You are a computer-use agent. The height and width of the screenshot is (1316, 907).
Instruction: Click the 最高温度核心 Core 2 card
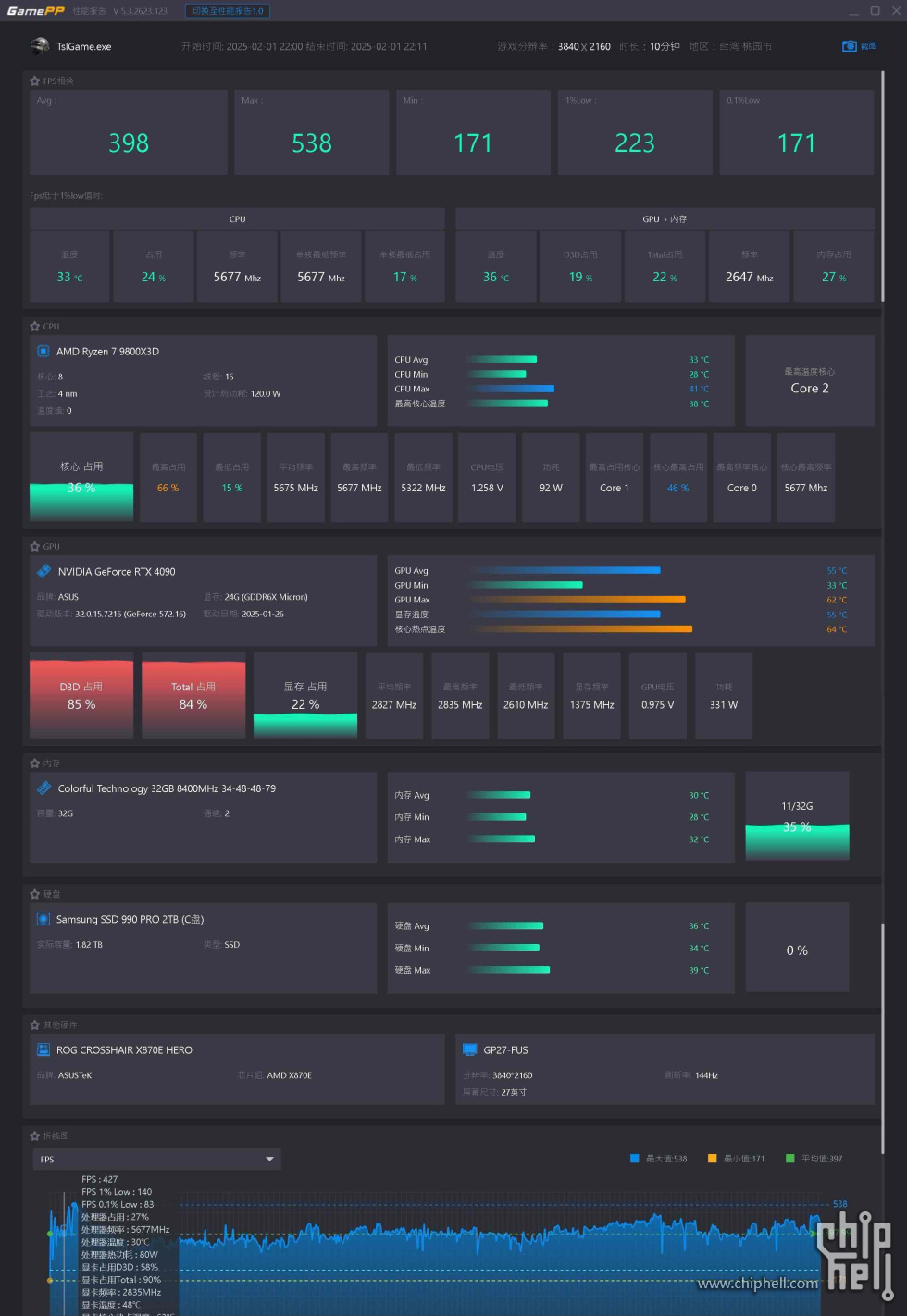[810, 380]
